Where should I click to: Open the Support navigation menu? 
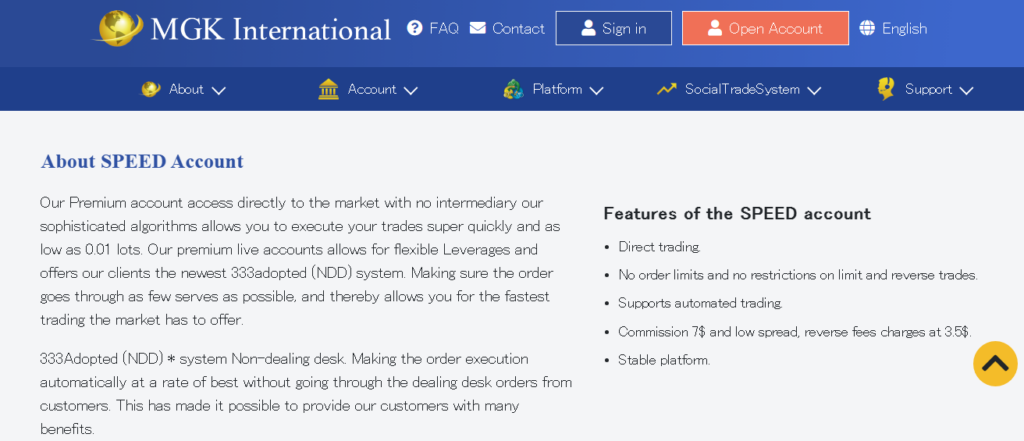(925, 89)
